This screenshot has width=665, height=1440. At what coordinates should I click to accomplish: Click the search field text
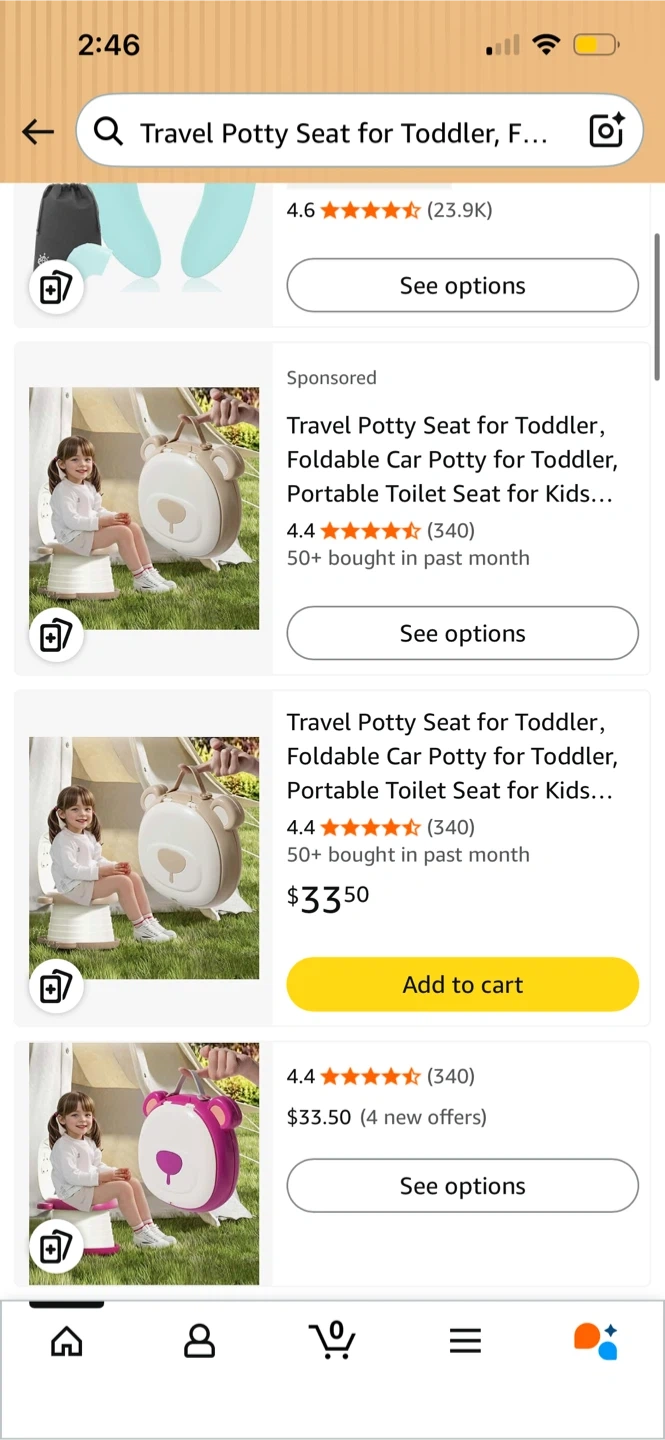344,133
